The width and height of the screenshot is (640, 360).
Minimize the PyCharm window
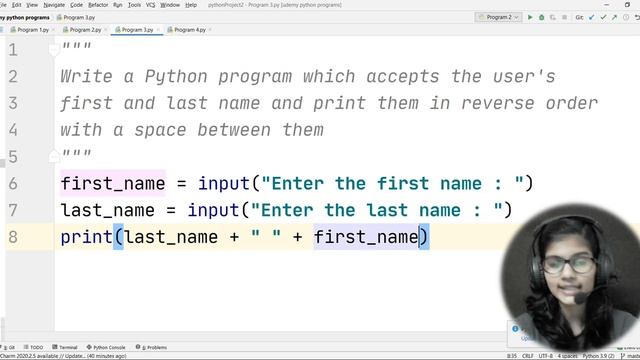point(607,5)
